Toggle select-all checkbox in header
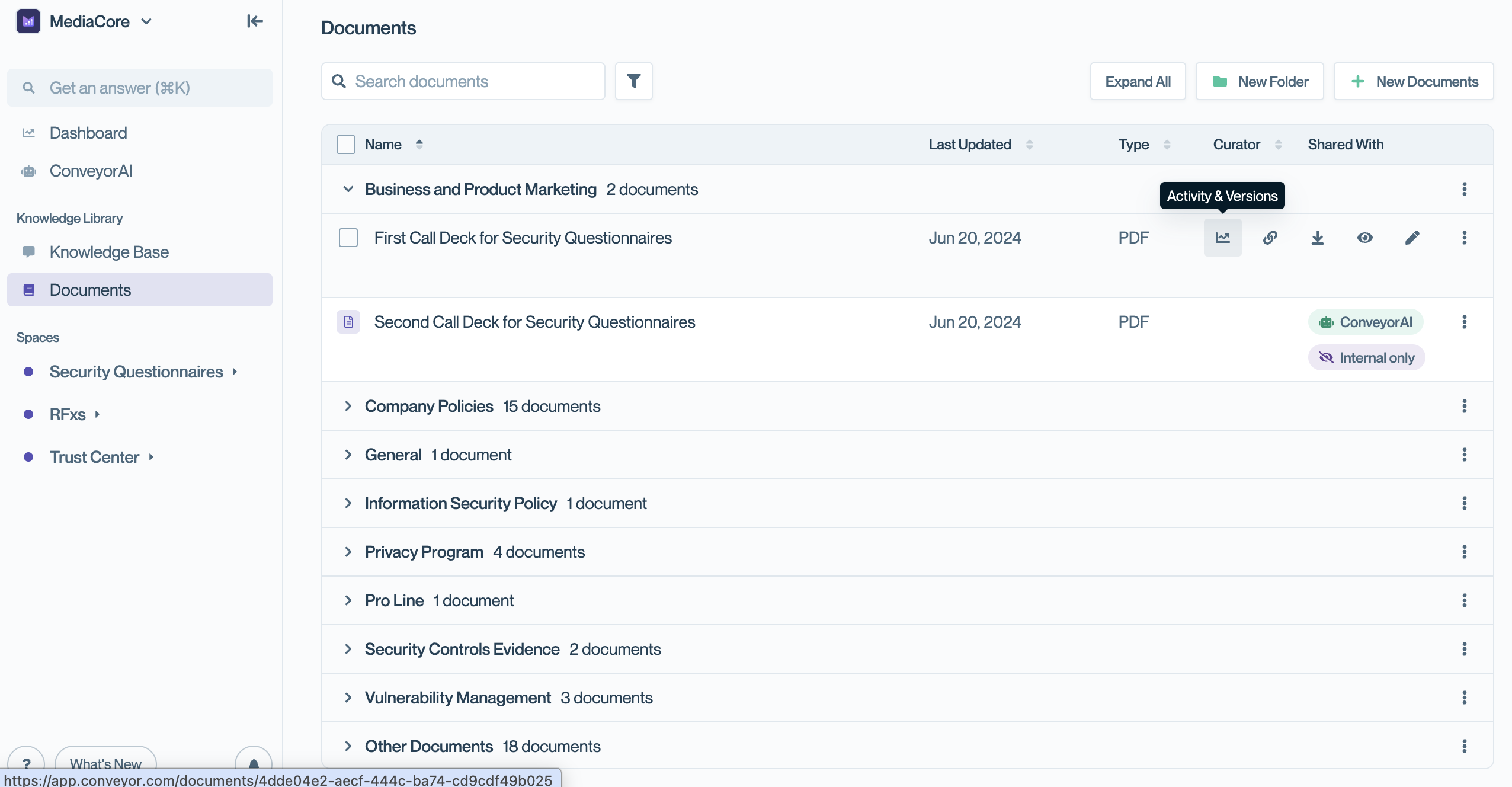1512x787 pixels. pos(346,145)
